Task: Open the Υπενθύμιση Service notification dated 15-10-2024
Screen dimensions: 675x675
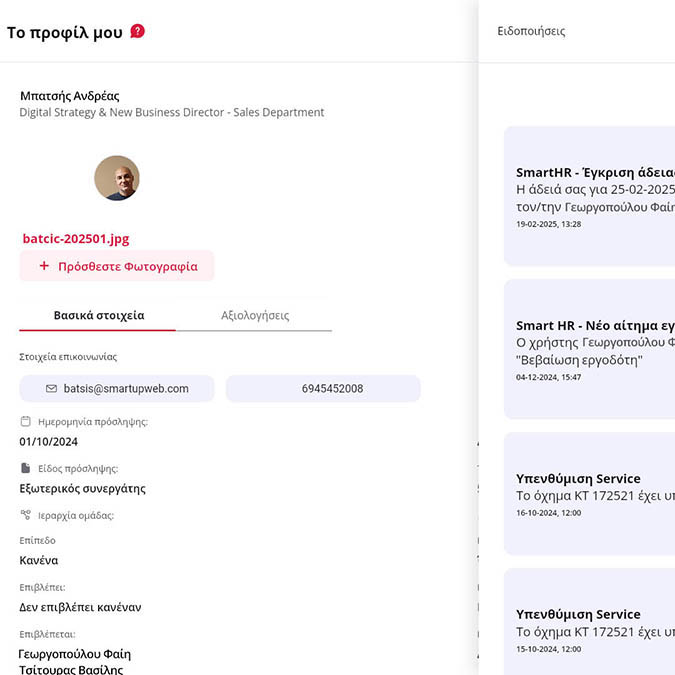Action: (590, 630)
